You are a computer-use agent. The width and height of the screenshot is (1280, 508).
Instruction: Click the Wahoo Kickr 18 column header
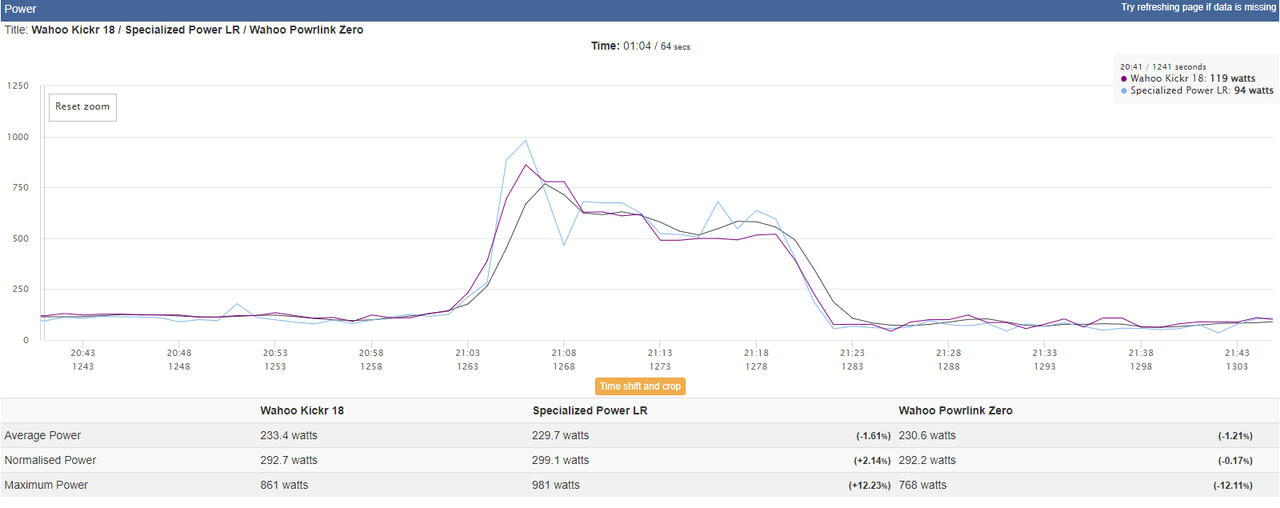[x=302, y=410]
